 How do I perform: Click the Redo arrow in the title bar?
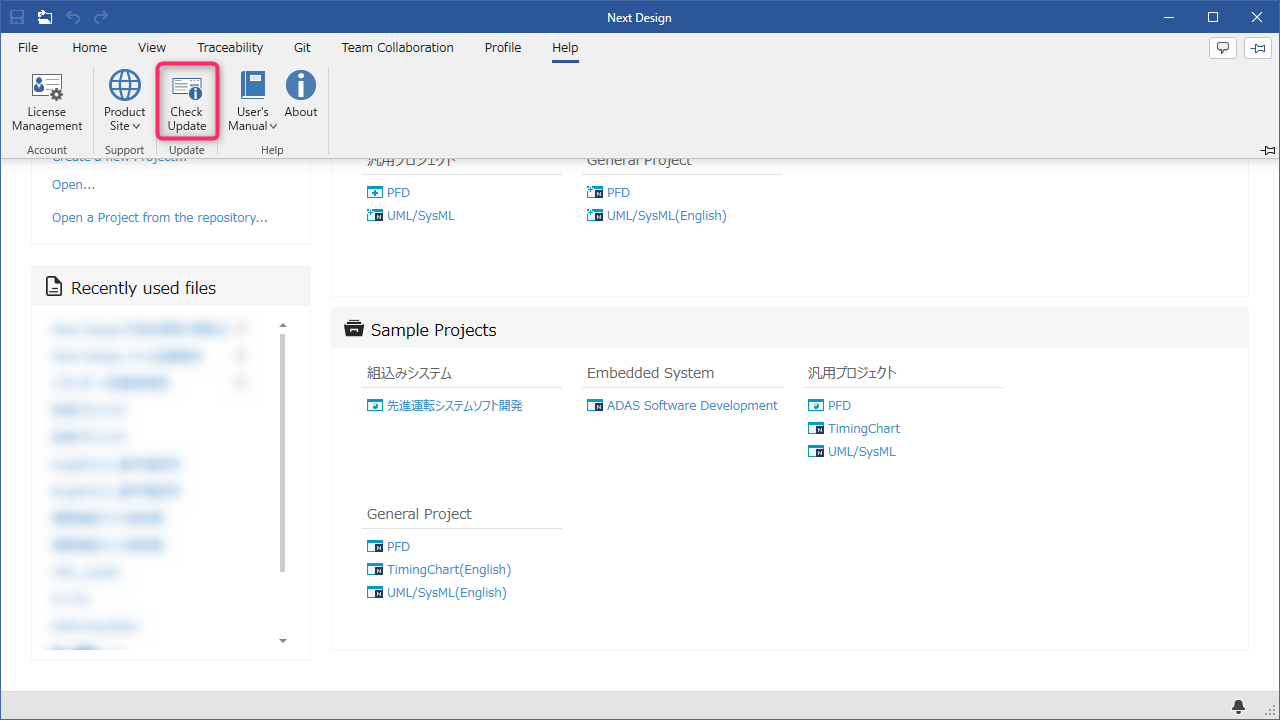pyautogui.click(x=101, y=17)
